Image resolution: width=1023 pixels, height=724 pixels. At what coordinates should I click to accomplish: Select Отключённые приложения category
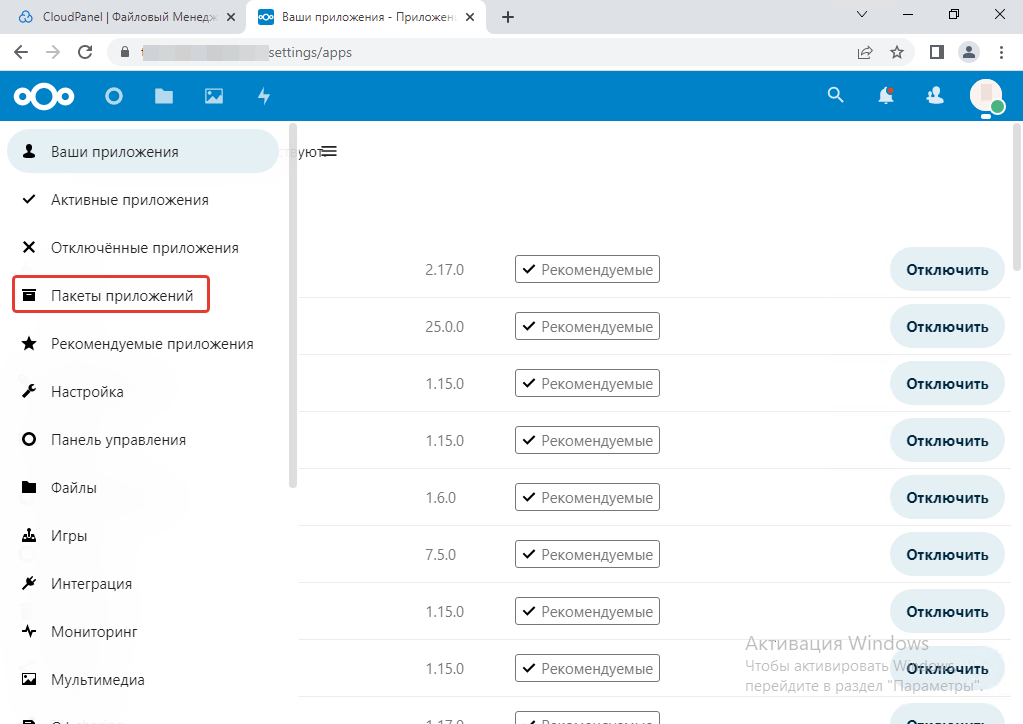tap(144, 248)
